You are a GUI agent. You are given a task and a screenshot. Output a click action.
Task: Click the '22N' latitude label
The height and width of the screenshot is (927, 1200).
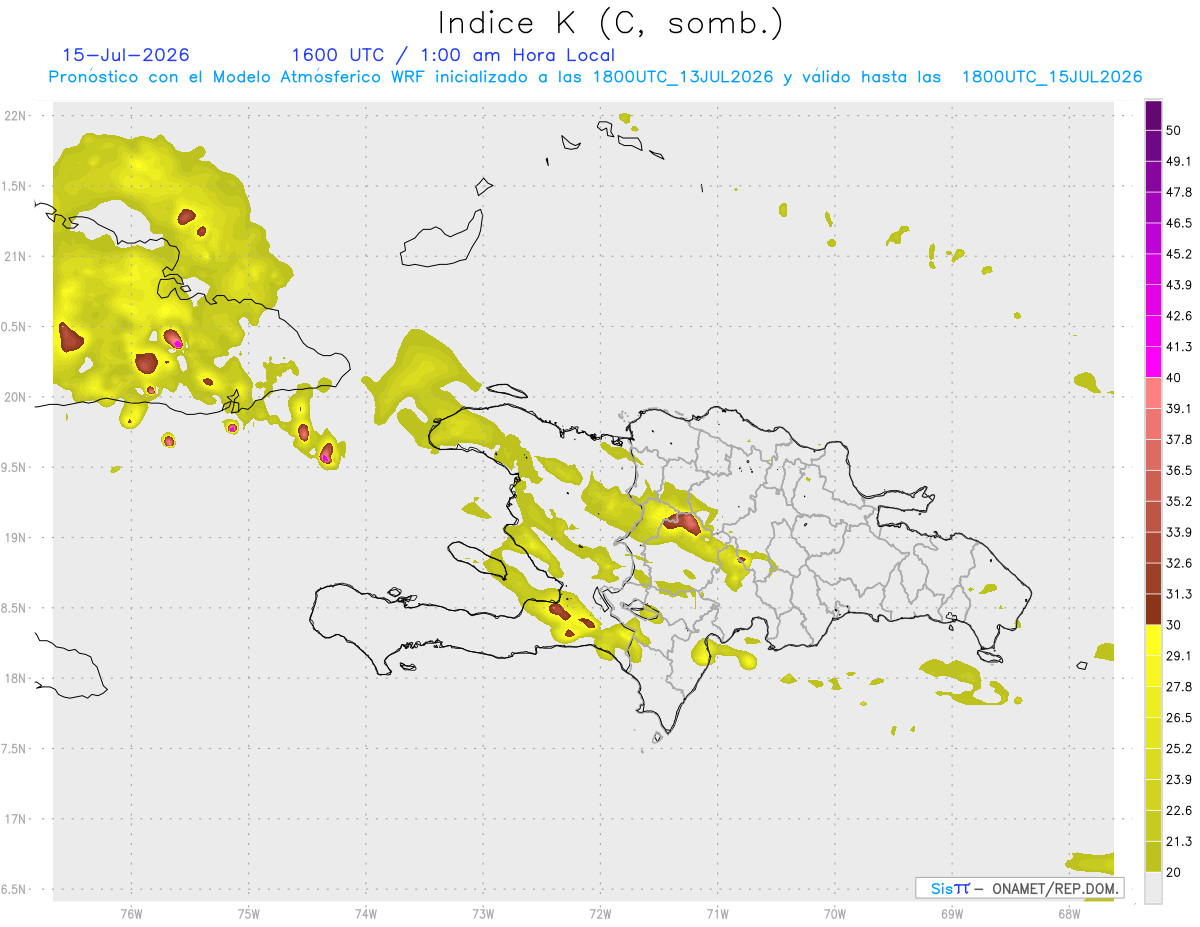click(x=15, y=115)
